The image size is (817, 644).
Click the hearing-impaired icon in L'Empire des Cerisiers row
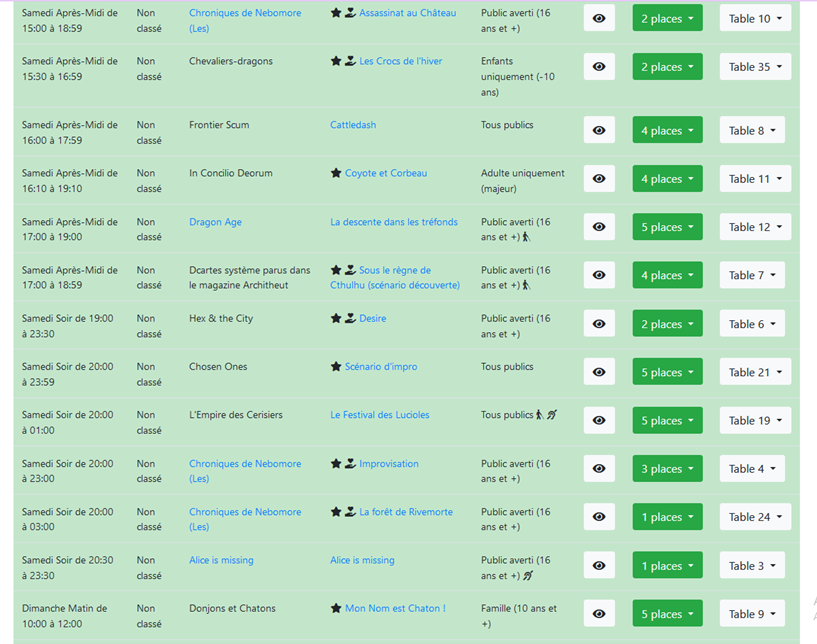552,415
